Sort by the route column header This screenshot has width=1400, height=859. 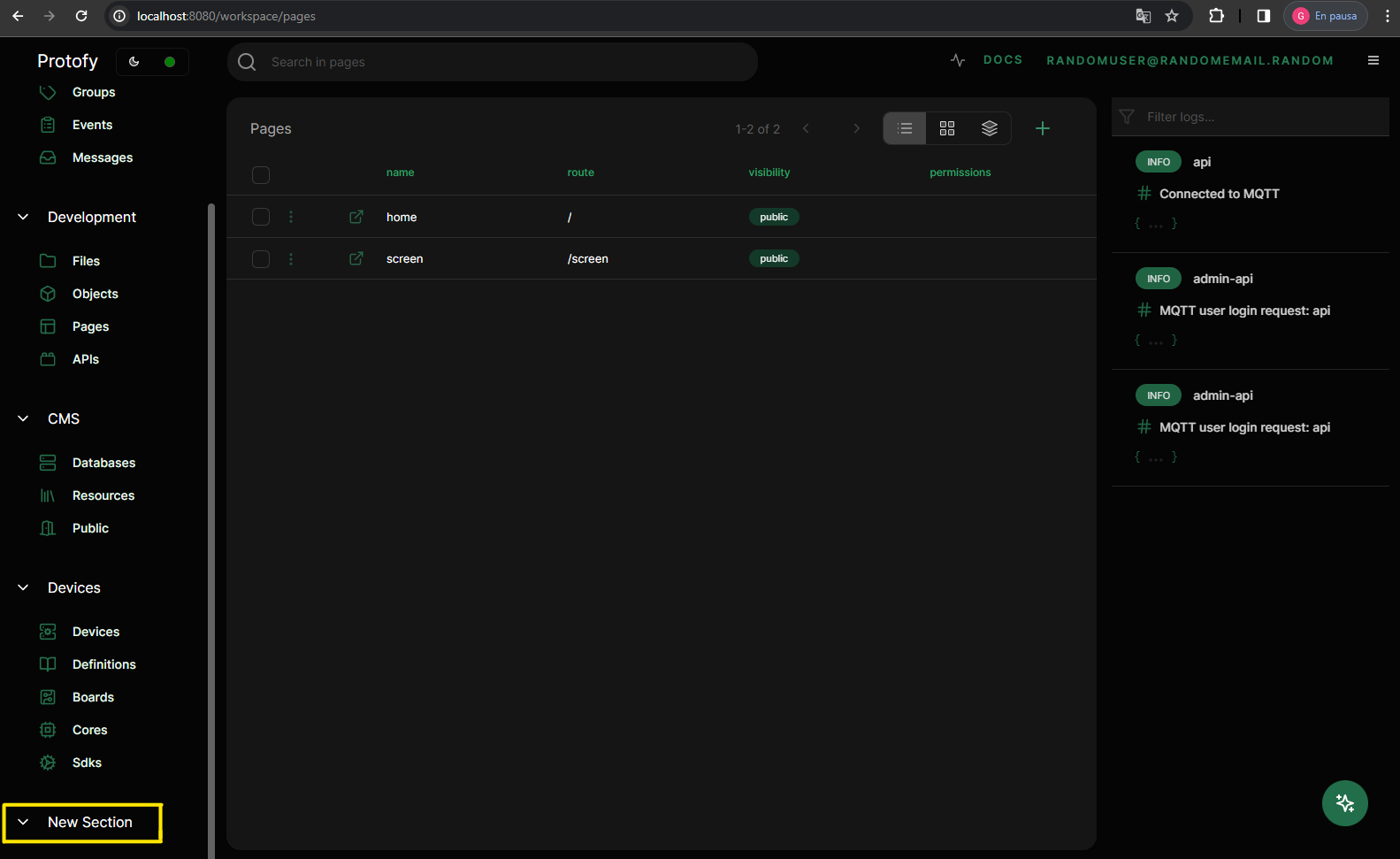point(580,173)
